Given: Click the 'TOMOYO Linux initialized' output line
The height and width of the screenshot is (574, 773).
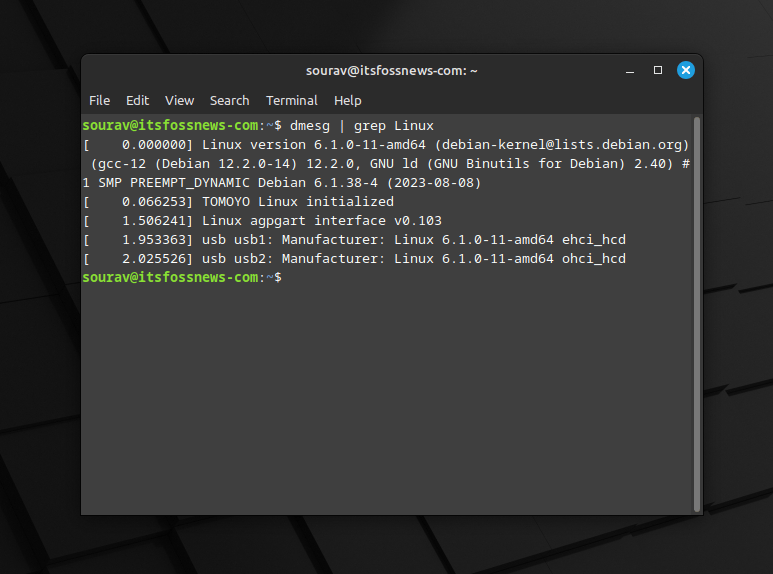Looking at the screenshot, I should [x=298, y=202].
